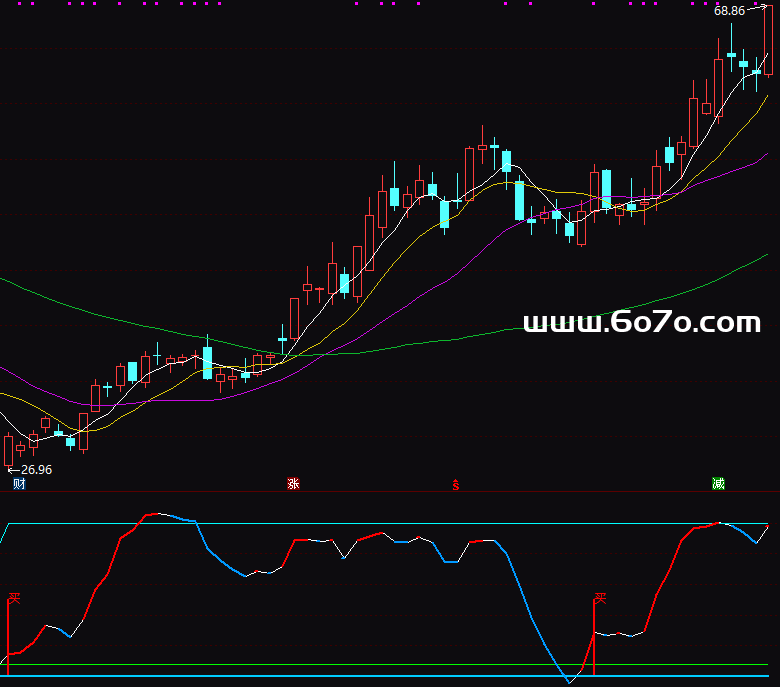
Task: Select the rightmost 买 buy signal
Action: click(600, 599)
